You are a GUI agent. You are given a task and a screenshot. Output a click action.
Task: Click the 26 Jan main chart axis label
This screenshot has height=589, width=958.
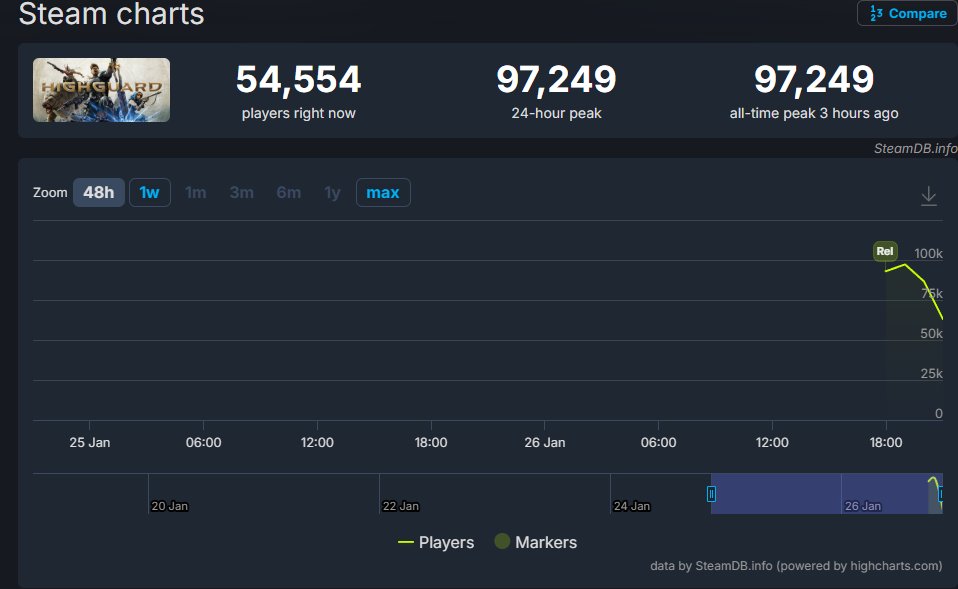544,442
